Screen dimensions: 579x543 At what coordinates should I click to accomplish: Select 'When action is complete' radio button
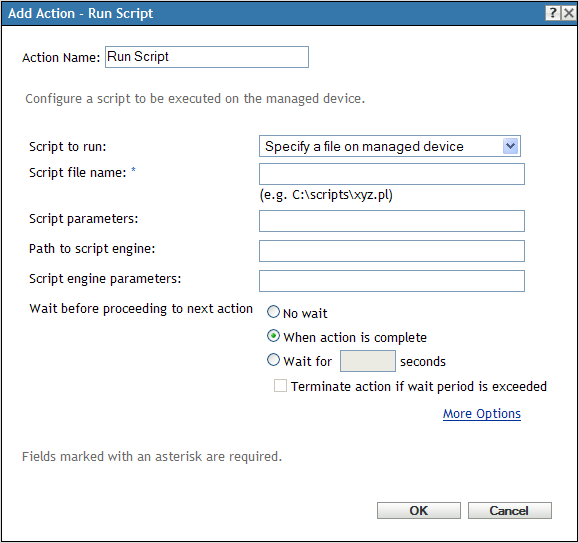pyautogui.click(x=273, y=336)
